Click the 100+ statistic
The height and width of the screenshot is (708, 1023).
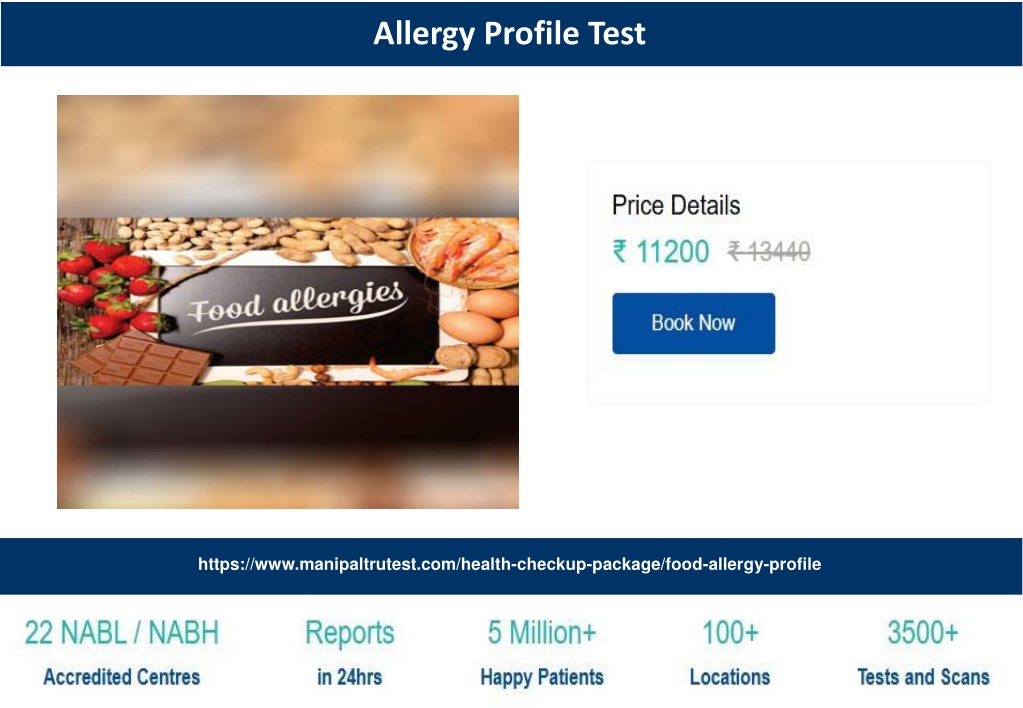731,633
